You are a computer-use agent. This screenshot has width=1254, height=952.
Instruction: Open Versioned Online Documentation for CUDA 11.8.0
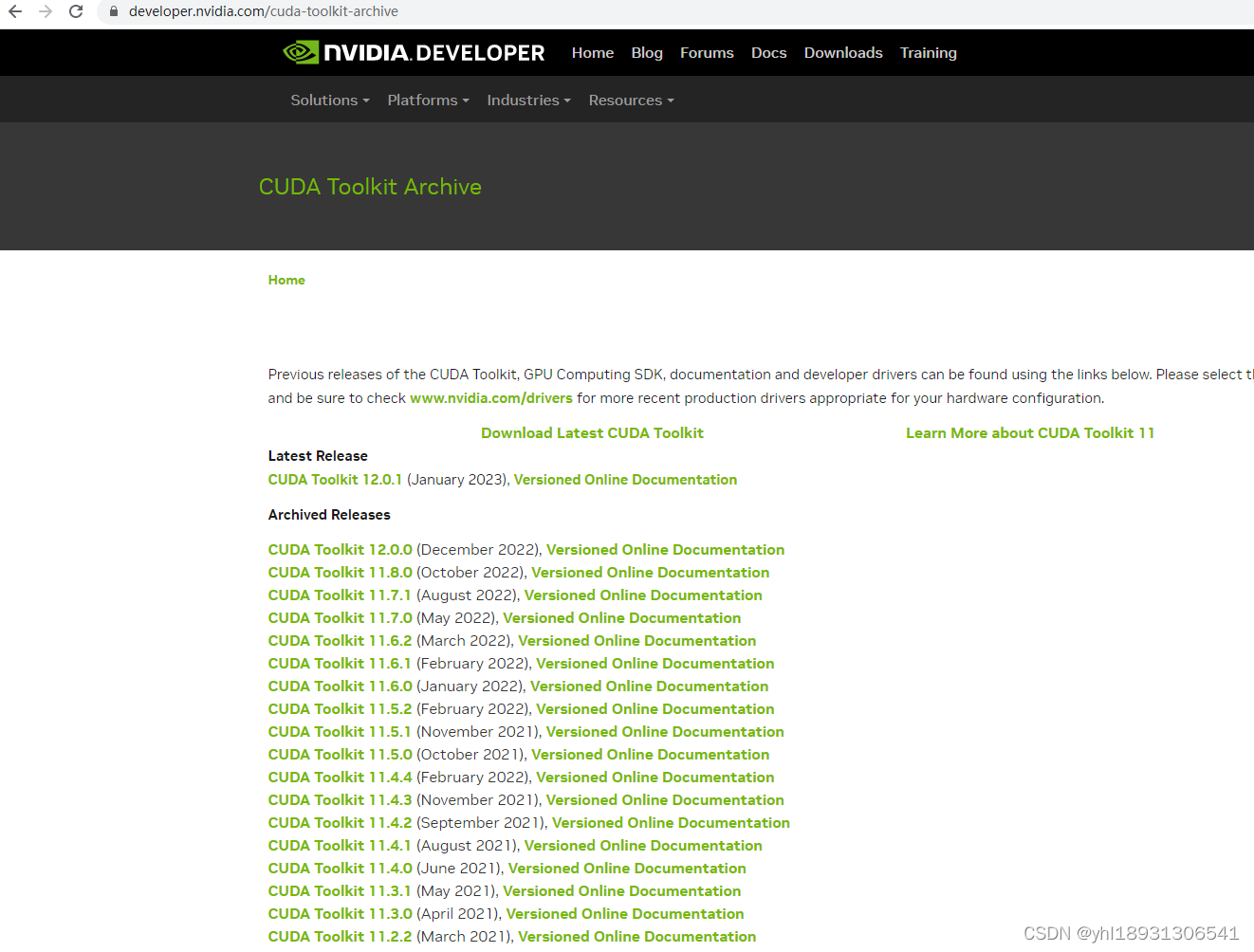pyautogui.click(x=650, y=572)
